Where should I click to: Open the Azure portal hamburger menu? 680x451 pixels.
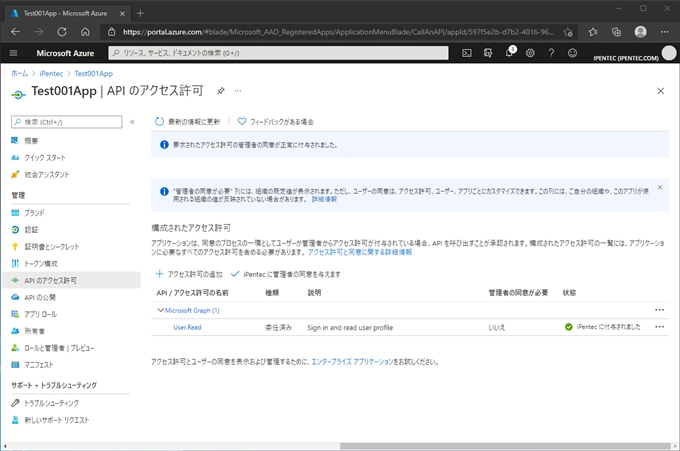[x=13, y=53]
